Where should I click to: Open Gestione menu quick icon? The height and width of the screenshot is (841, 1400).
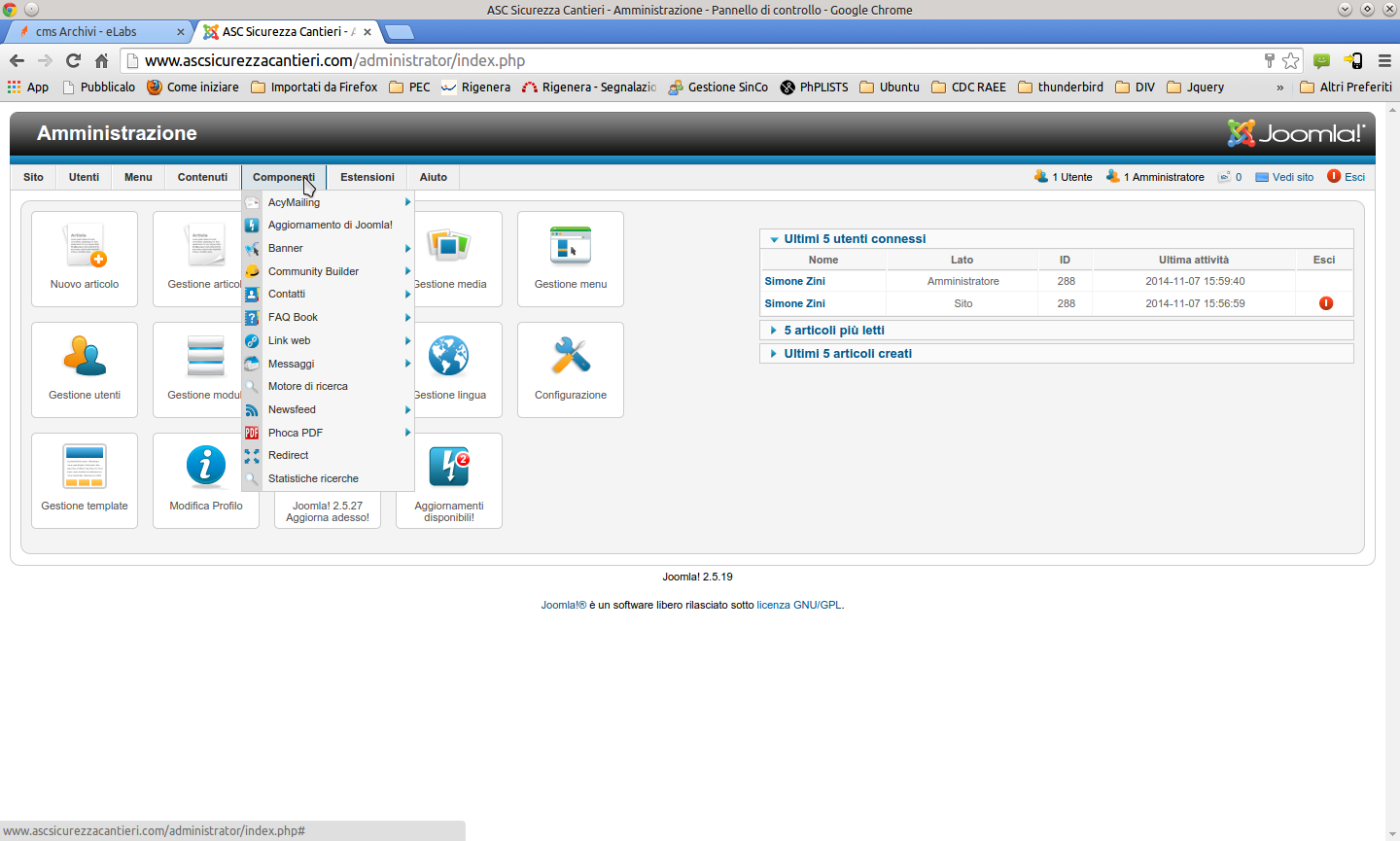tap(571, 259)
